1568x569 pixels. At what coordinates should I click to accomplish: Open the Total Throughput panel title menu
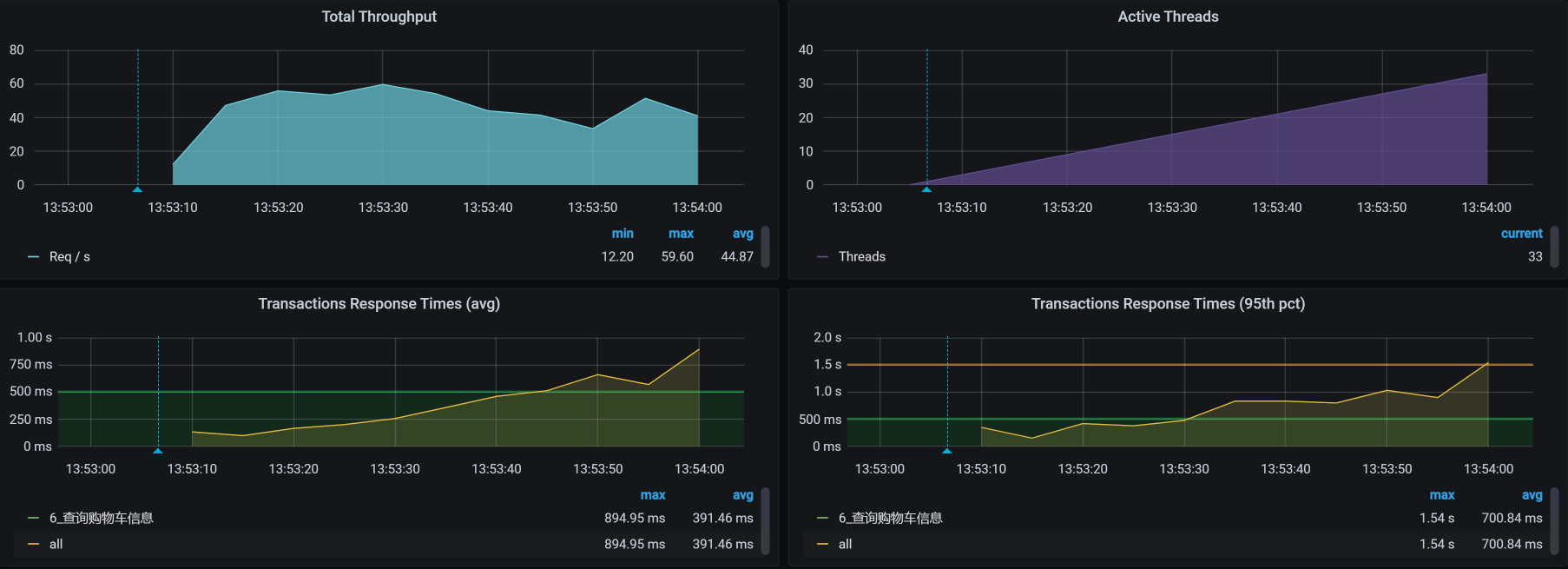(x=379, y=17)
